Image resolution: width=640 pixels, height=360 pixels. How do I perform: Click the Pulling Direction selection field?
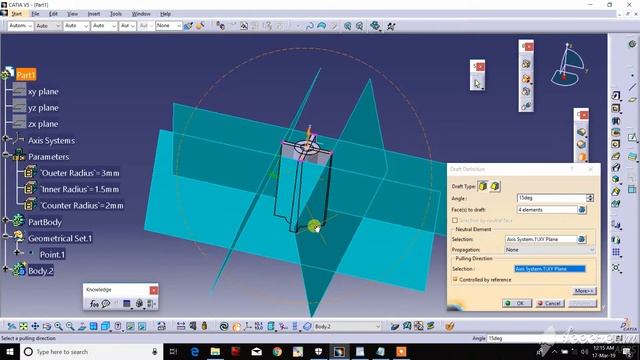pyautogui.click(x=550, y=269)
